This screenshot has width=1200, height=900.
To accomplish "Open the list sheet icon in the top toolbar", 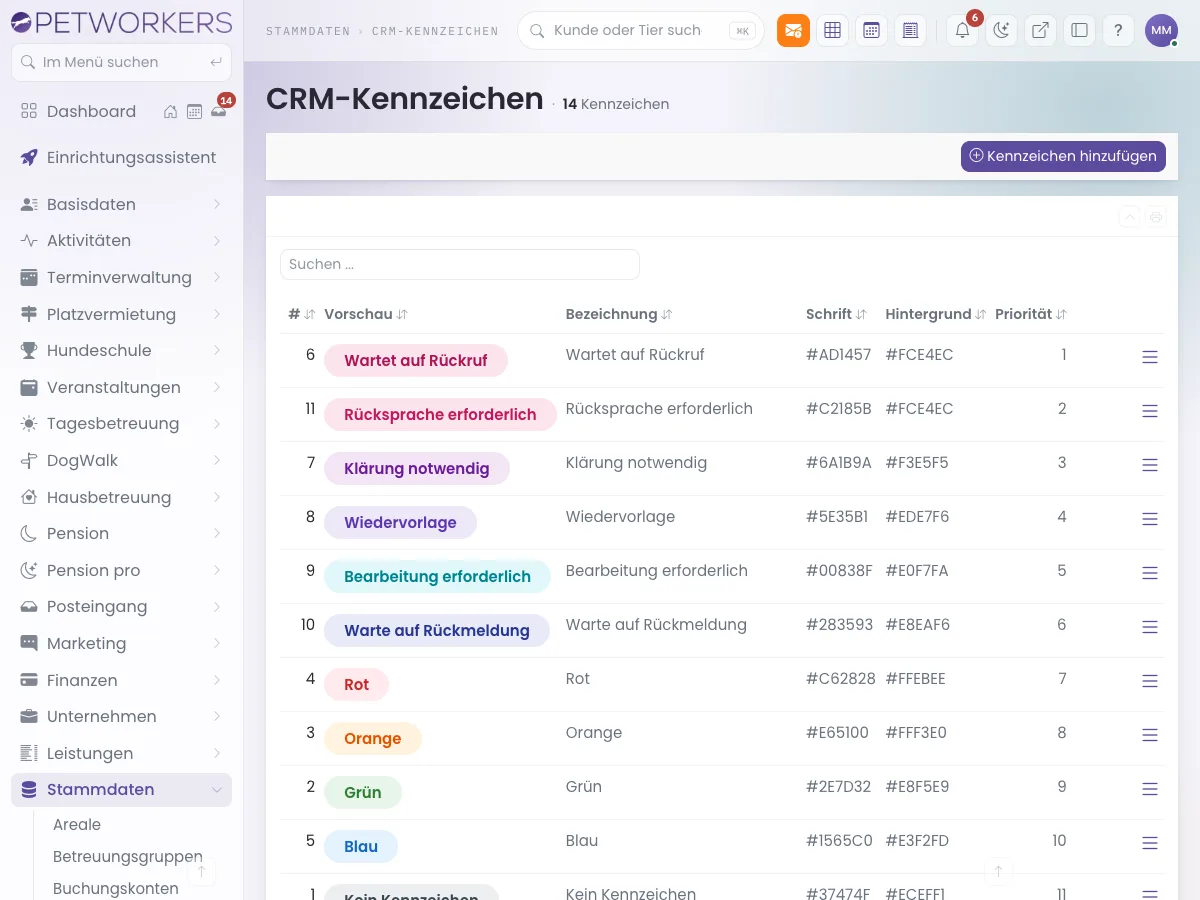I will [909, 31].
